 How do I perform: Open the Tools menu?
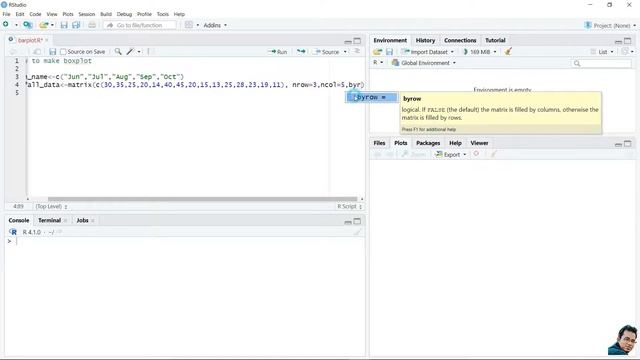(162, 14)
